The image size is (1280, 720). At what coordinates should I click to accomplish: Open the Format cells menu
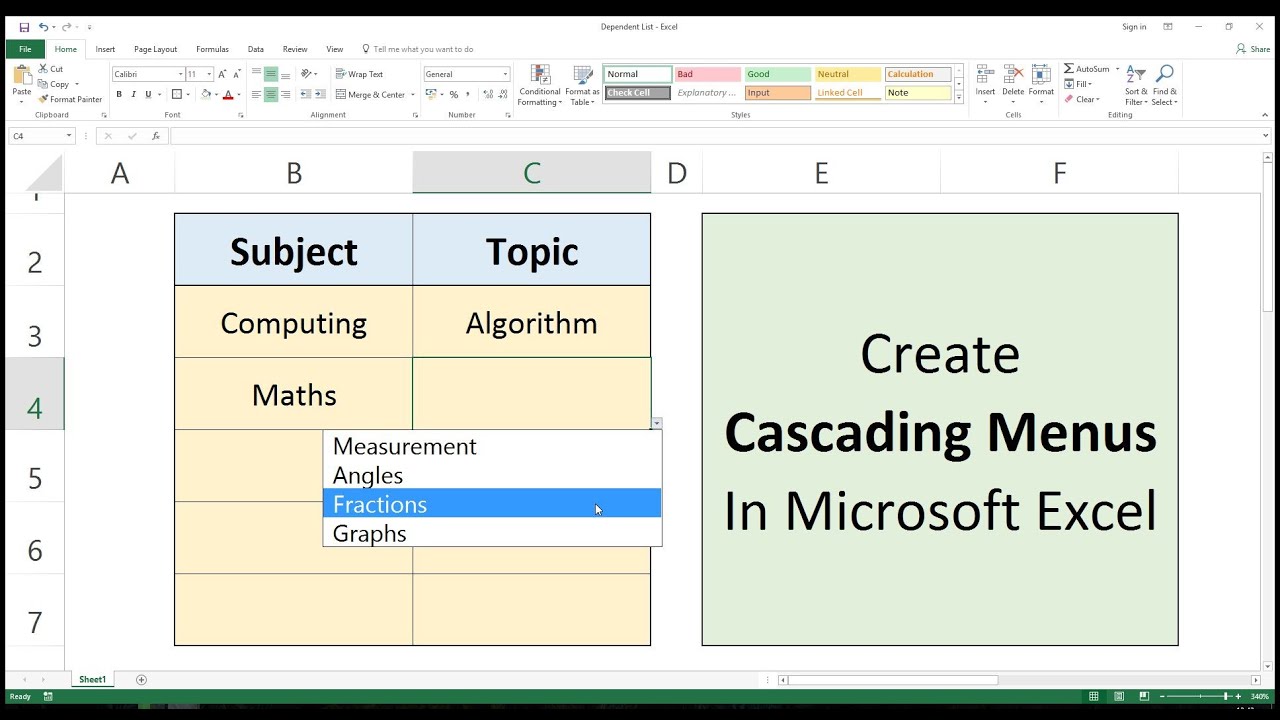coord(1041,85)
